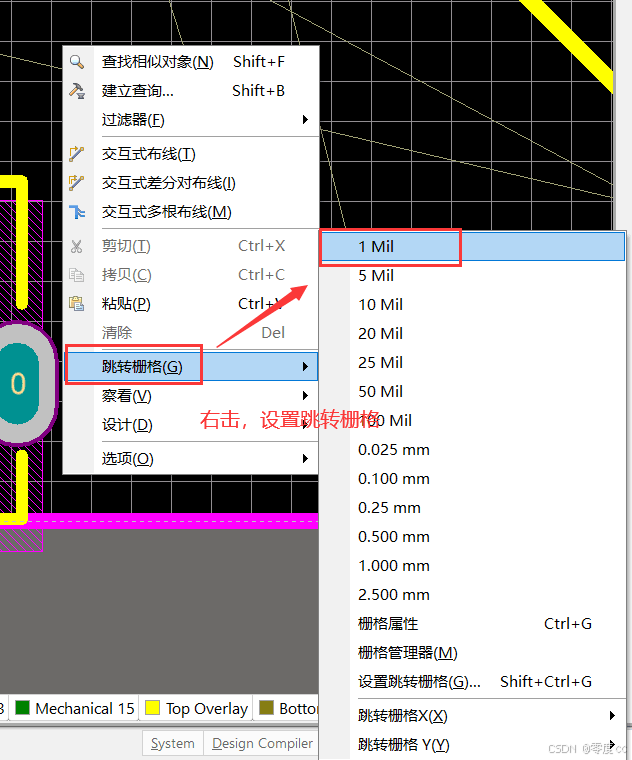Click the interactive routing icon beside 交互式布线
Image resolution: width=632 pixels, height=760 pixels.
[77, 154]
